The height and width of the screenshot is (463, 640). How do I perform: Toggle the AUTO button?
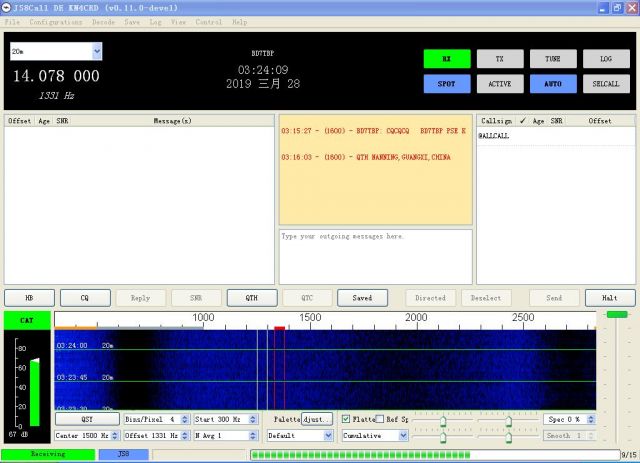[x=553, y=84]
